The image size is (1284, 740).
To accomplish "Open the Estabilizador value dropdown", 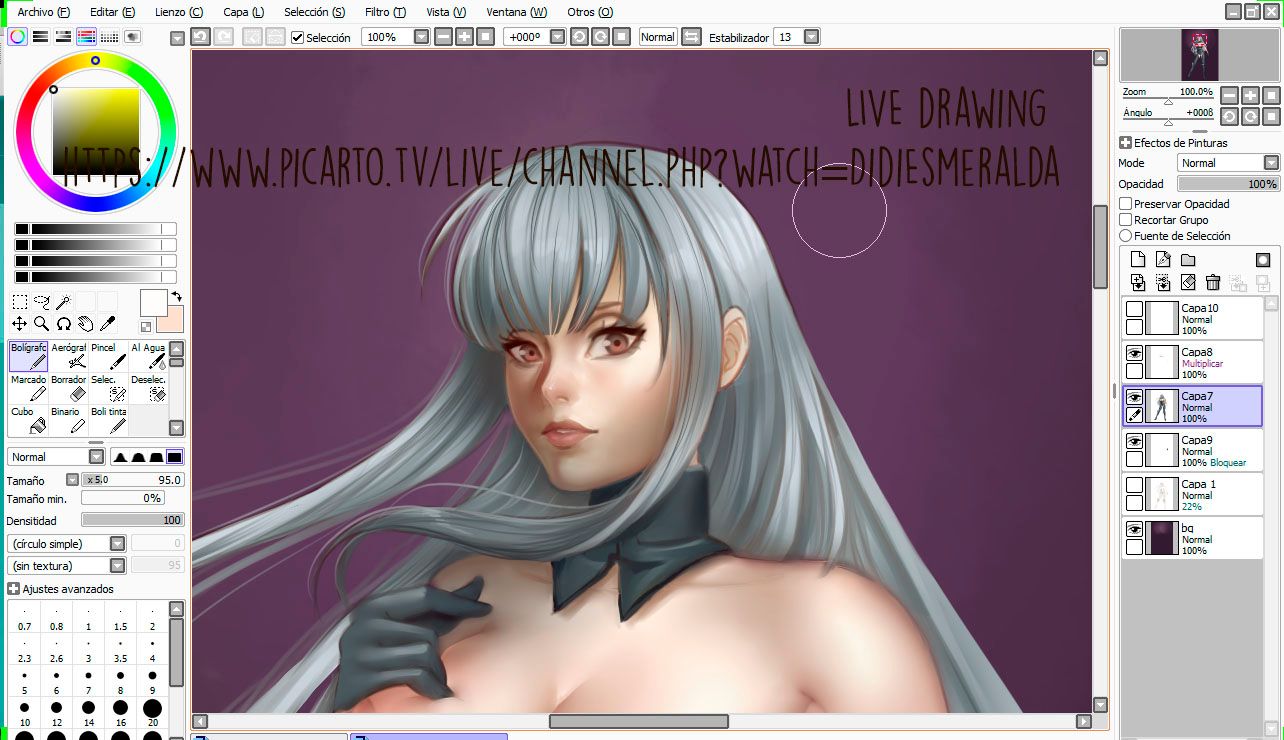I will (x=811, y=37).
